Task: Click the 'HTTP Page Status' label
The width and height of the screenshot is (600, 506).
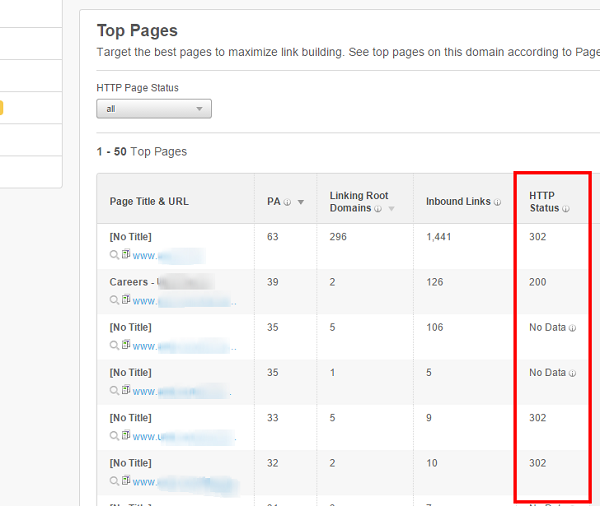Action: click(137, 88)
